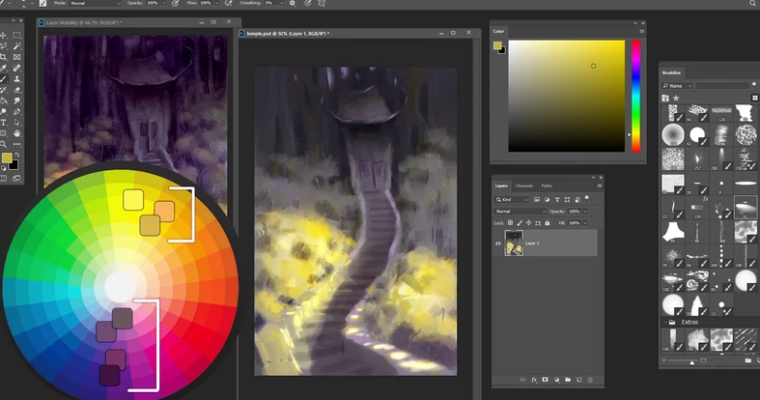This screenshot has height=400, width=760.
Task: Lock image pixels with brush lock icon
Action: (x=520, y=223)
